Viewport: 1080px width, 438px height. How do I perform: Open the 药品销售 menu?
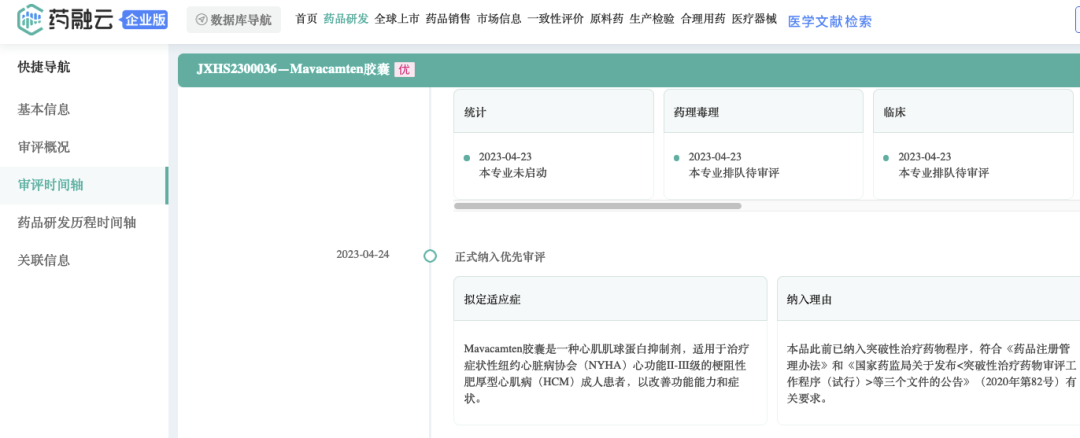coord(448,19)
